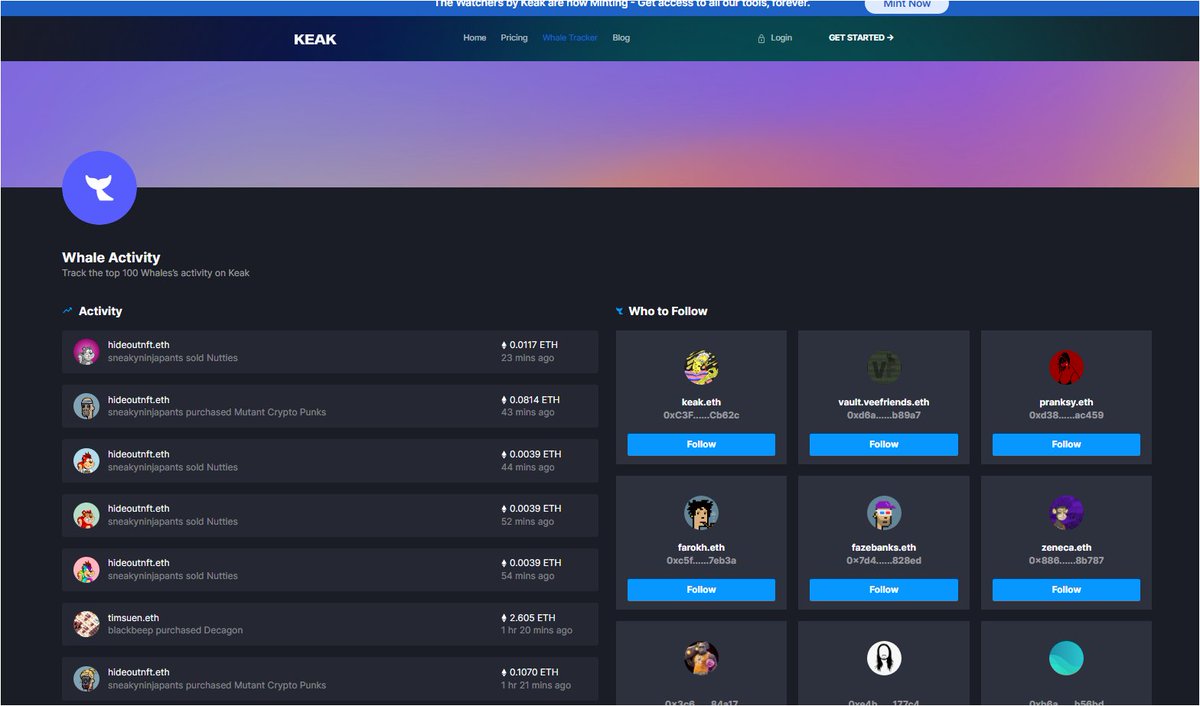This screenshot has width=1200, height=706.
Task: Open the Blog page
Action: [x=621, y=38]
